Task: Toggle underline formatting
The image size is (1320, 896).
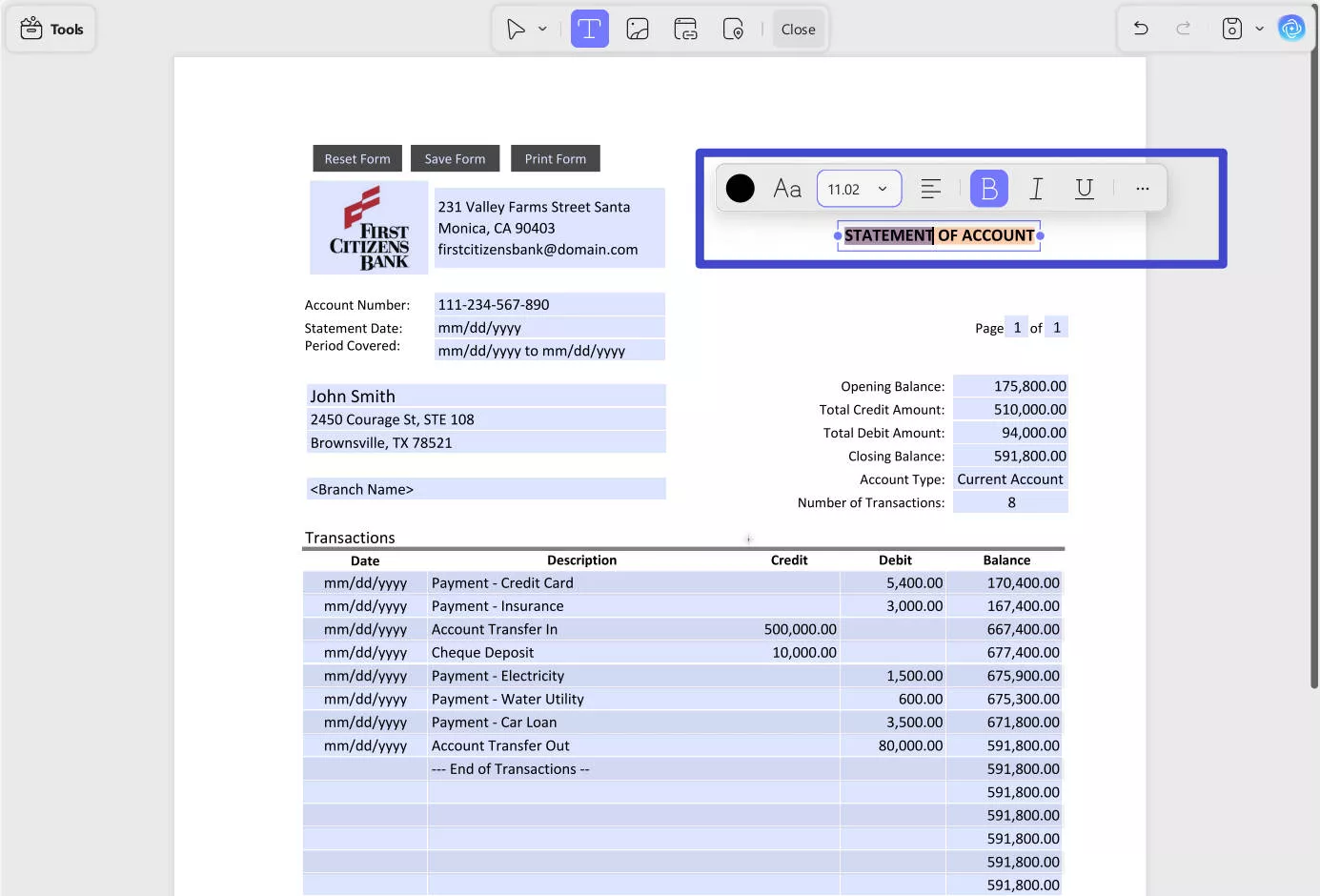Action: (x=1084, y=189)
